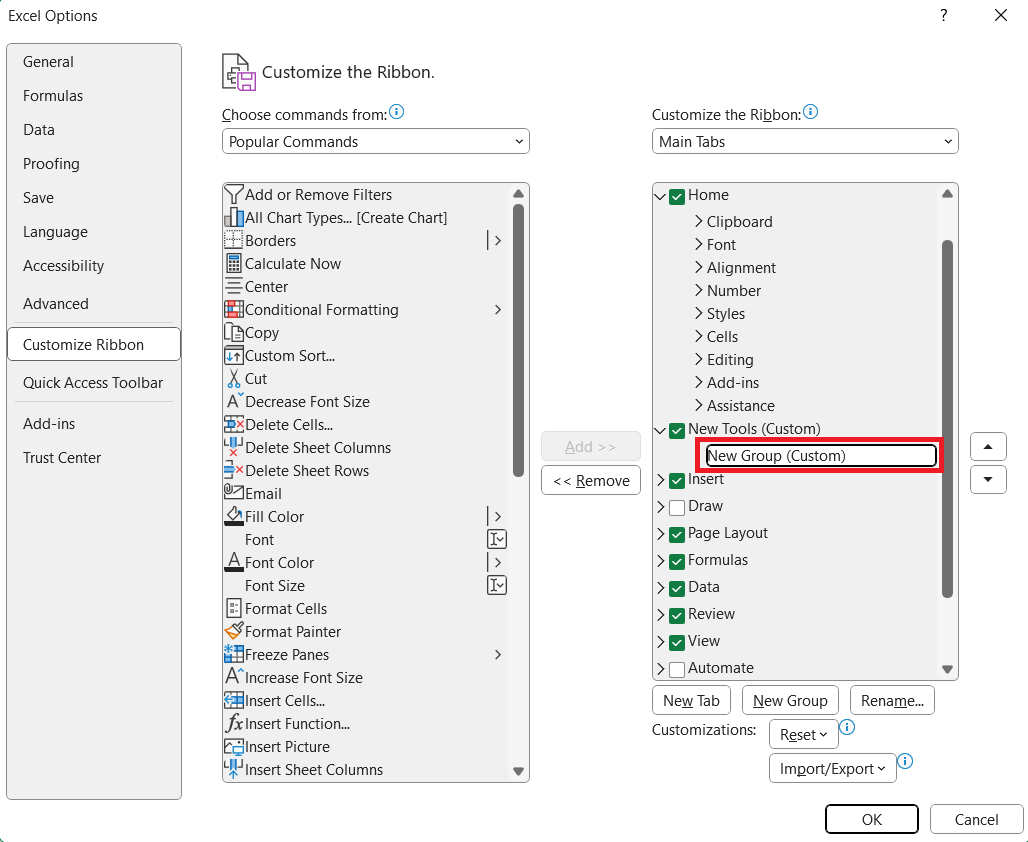Click the All Chart Types chart icon
Screen dimensions: 1028x842
pos(233,218)
